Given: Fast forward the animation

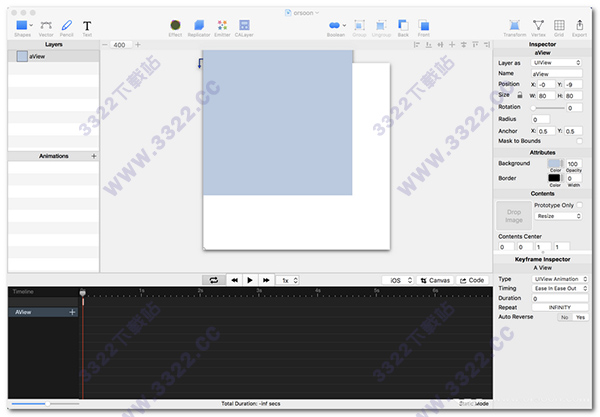Looking at the screenshot, I should point(266,280).
